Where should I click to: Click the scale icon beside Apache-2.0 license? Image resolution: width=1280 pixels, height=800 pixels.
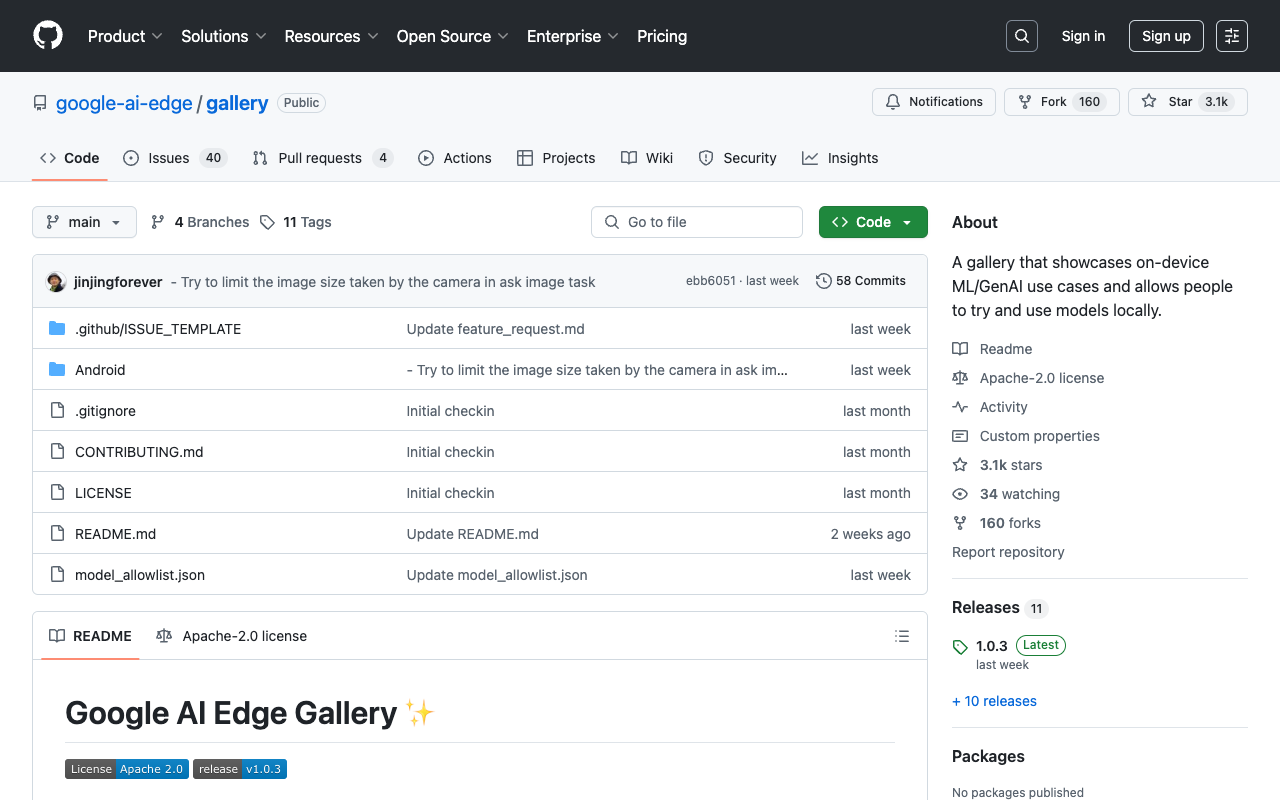960,378
